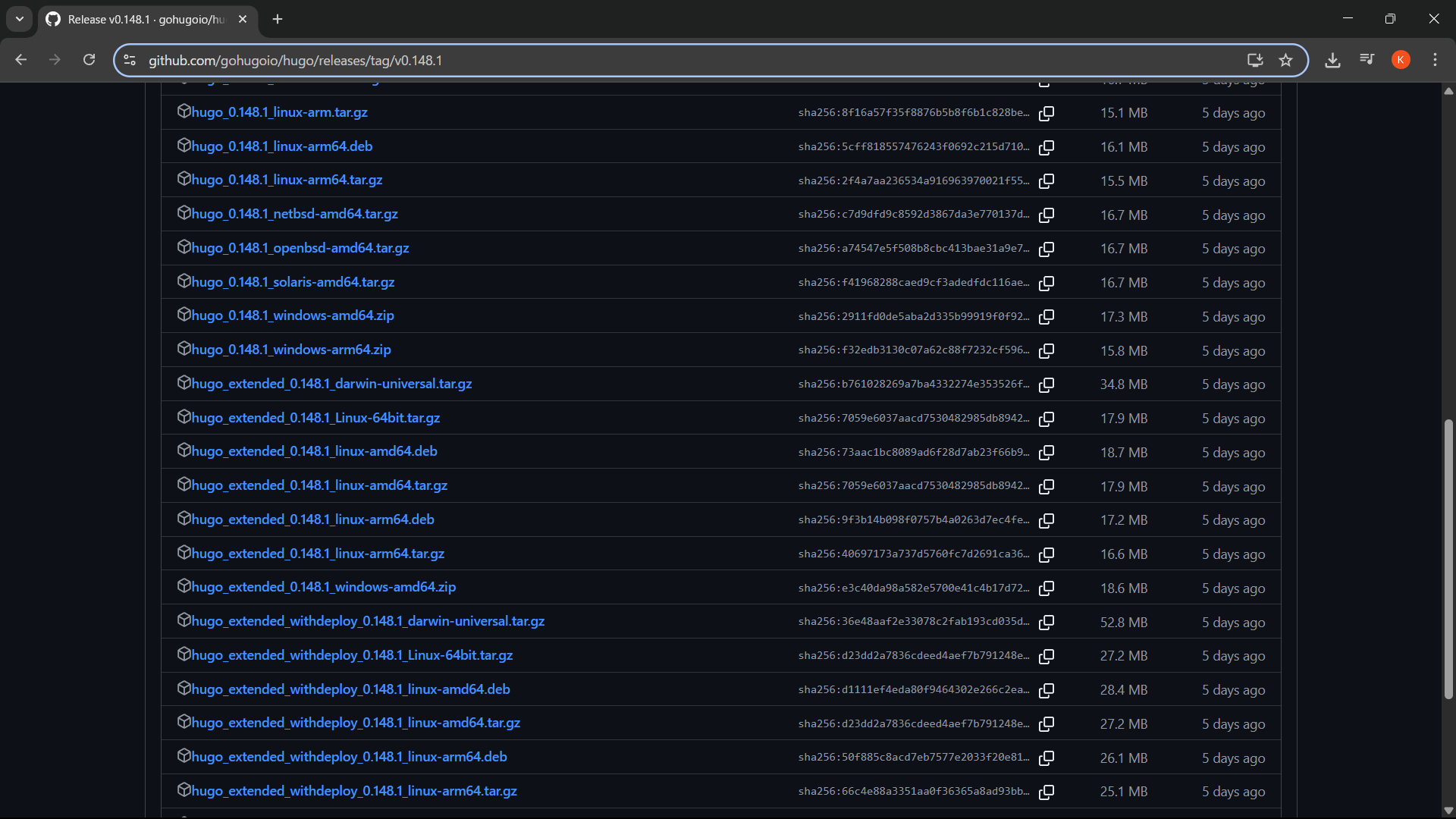
Task: Click install app icon in address bar
Action: point(1255,61)
